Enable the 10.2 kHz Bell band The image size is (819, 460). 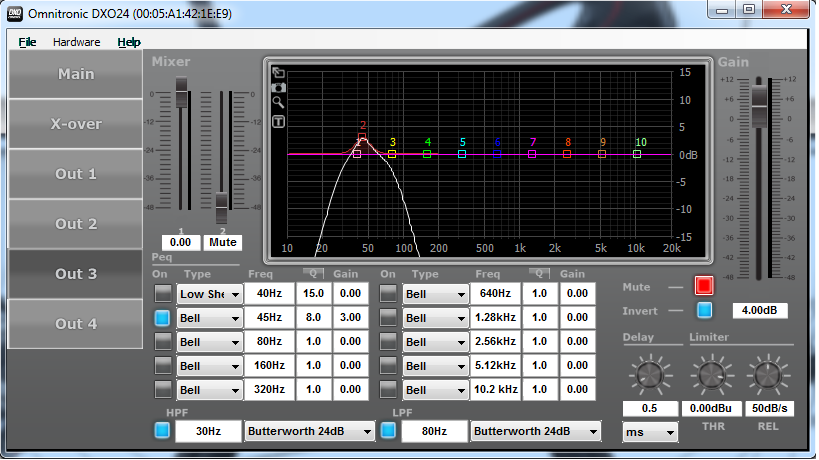click(x=388, y=390)
